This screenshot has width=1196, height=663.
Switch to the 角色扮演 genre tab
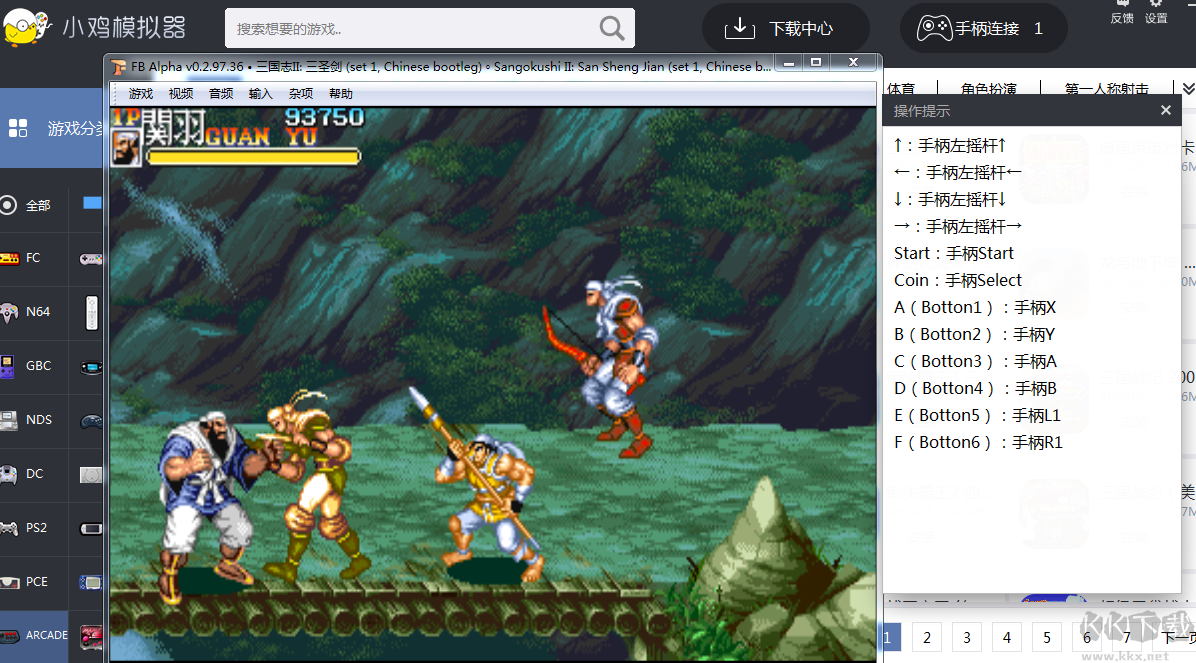[989, 89]
